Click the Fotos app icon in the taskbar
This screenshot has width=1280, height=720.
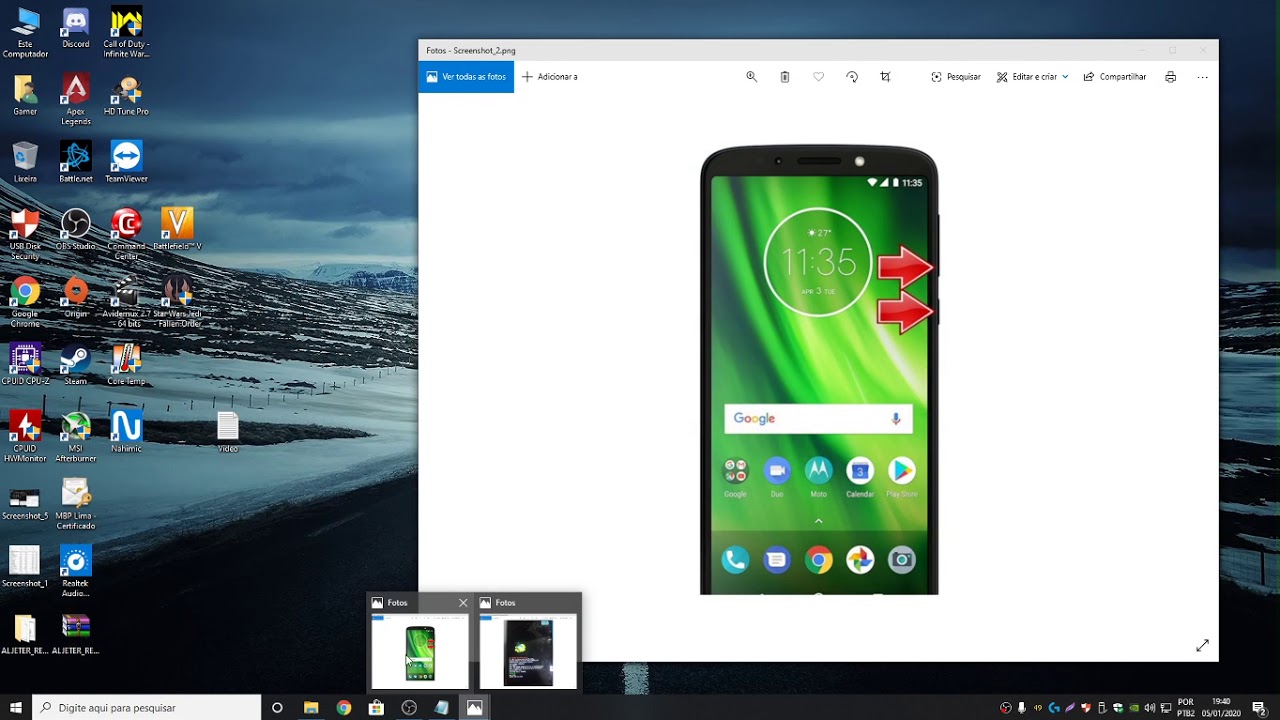pos(474,707)
